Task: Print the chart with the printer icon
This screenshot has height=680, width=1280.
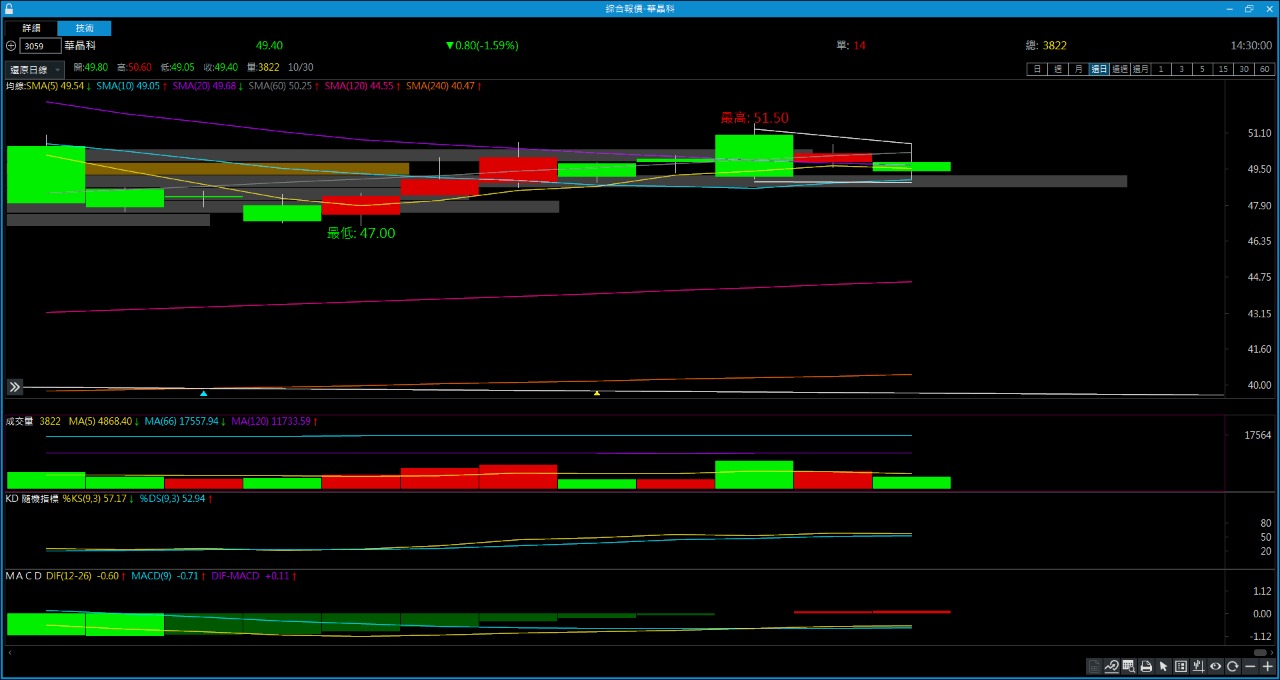Action: coord(1146,666)
